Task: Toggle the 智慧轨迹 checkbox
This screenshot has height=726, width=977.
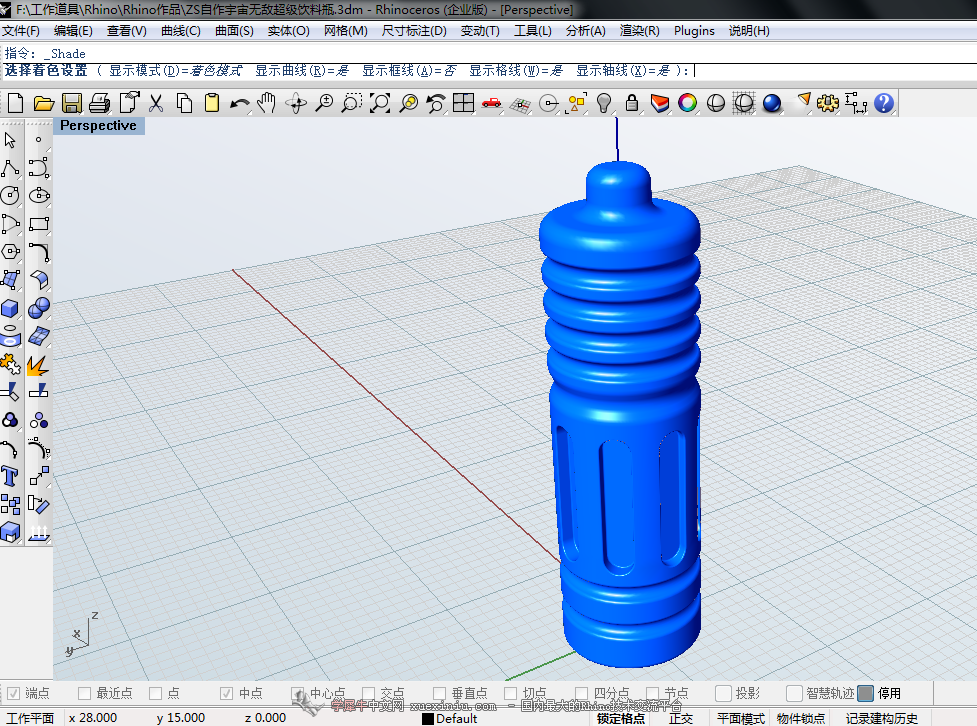Action: click(x=794, y=693)
